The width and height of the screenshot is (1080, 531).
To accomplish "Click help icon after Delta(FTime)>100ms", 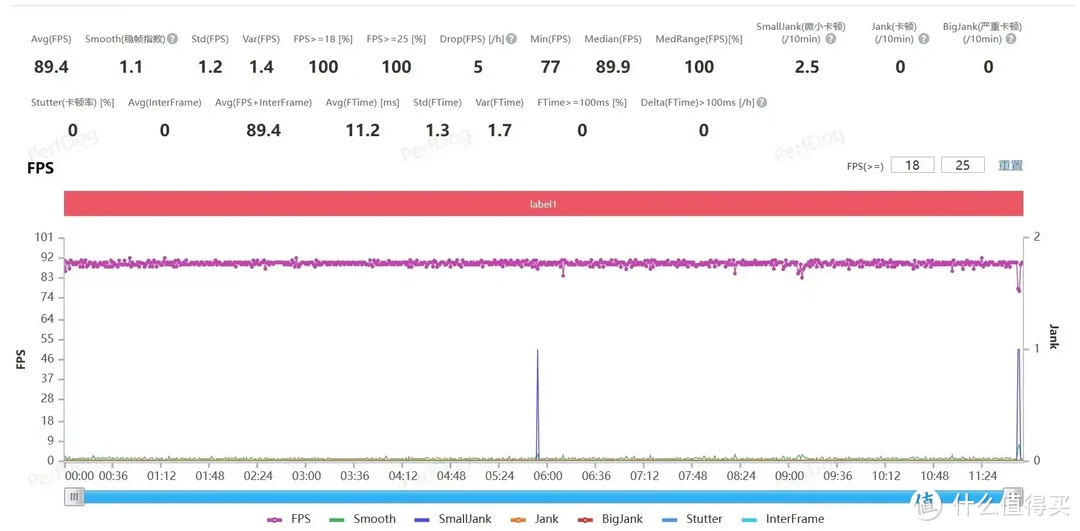I will (762, 102).
